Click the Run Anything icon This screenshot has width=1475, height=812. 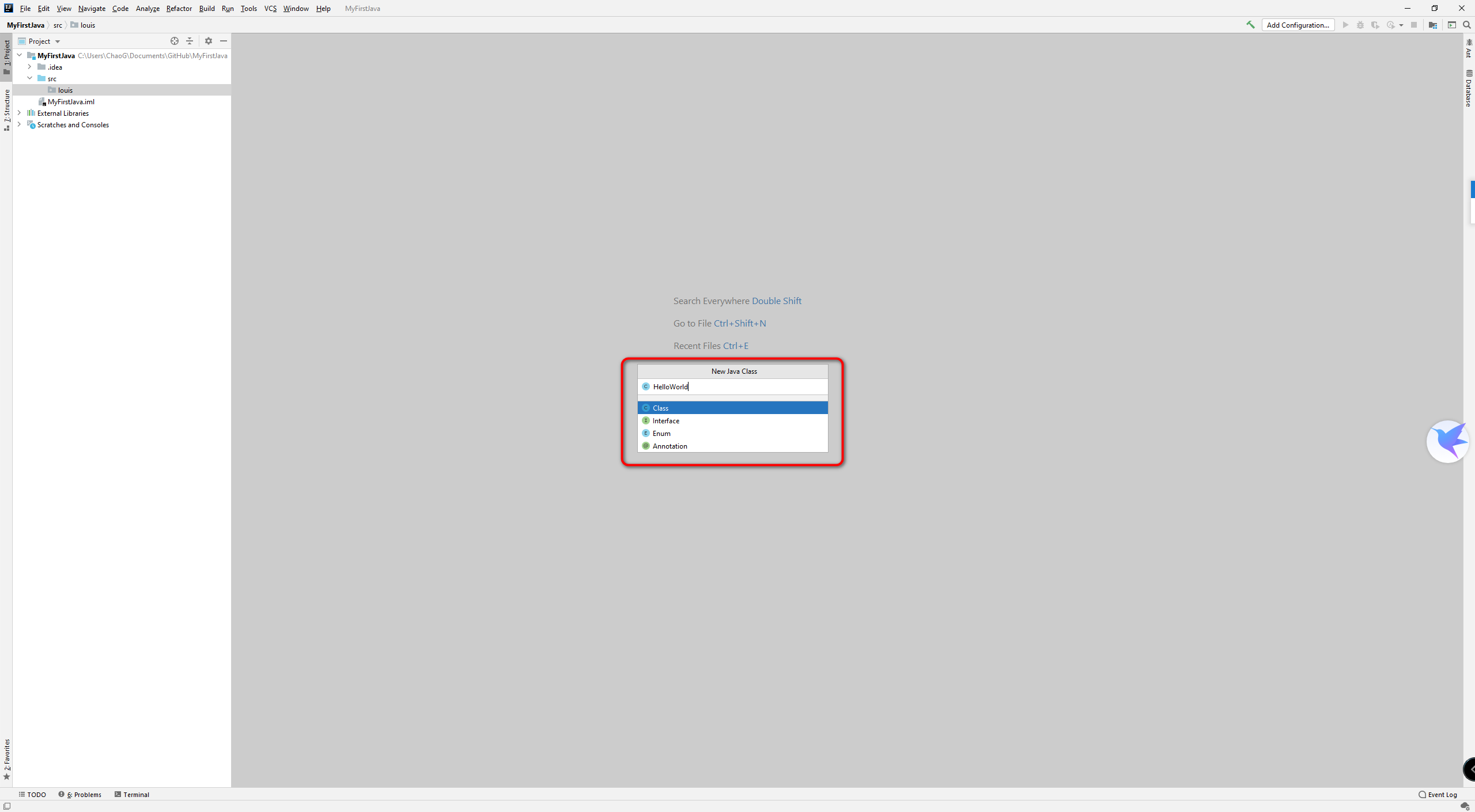coord(1452,25)
